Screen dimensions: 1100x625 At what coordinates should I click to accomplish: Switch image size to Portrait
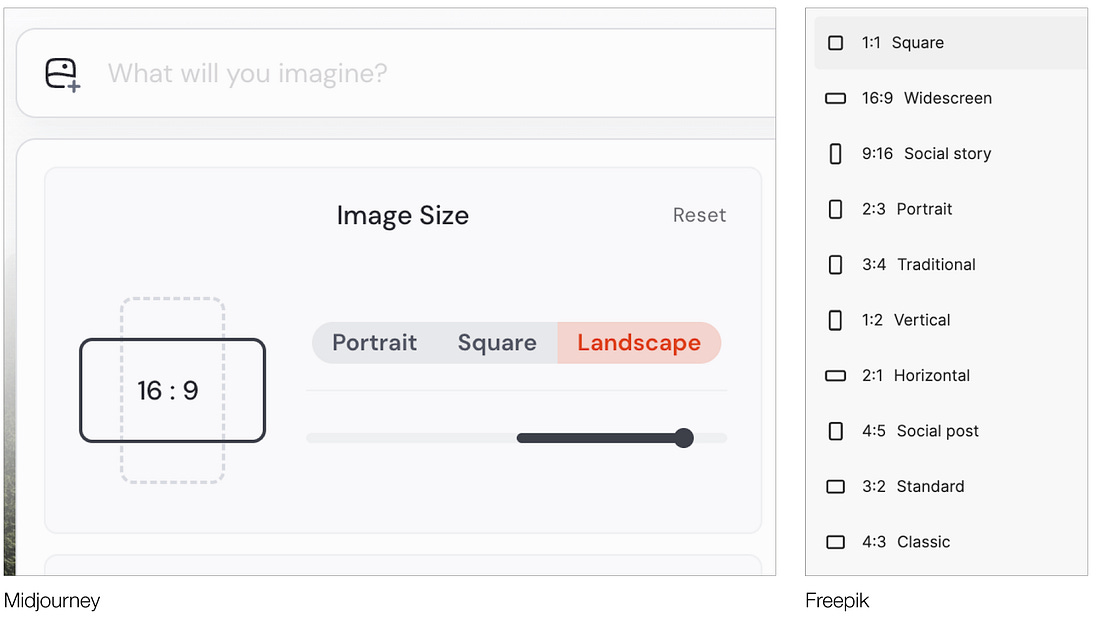pyautogui.click(x=374, y=343)
